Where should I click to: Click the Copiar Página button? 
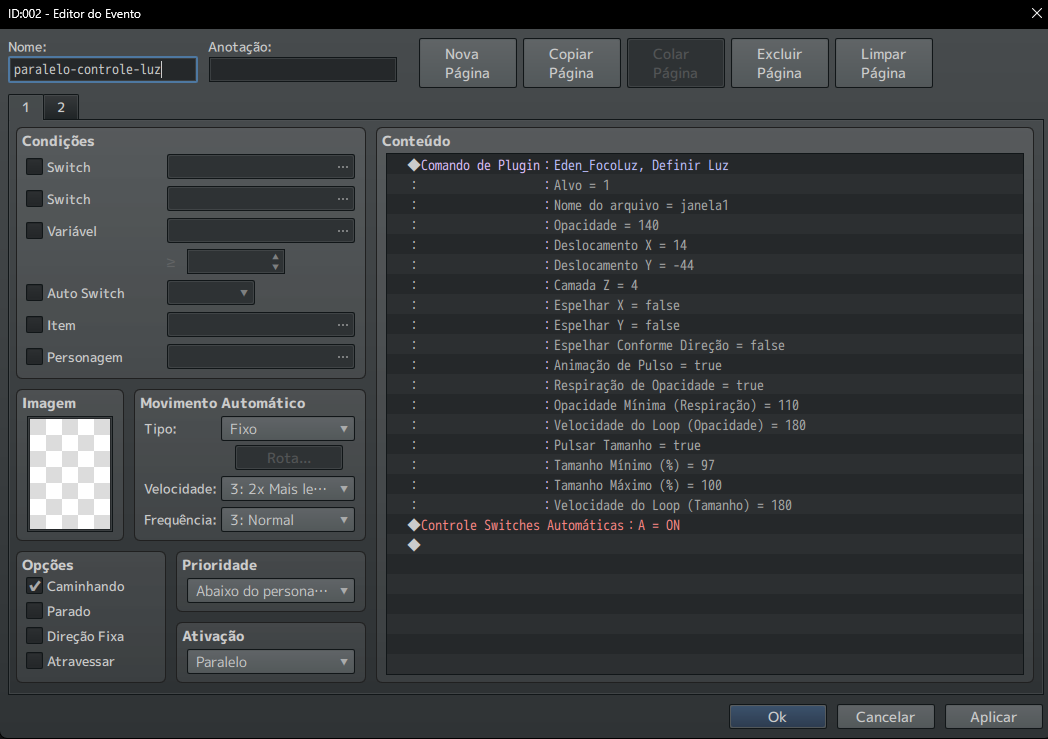pyautogui.click(x=571, y=63)
